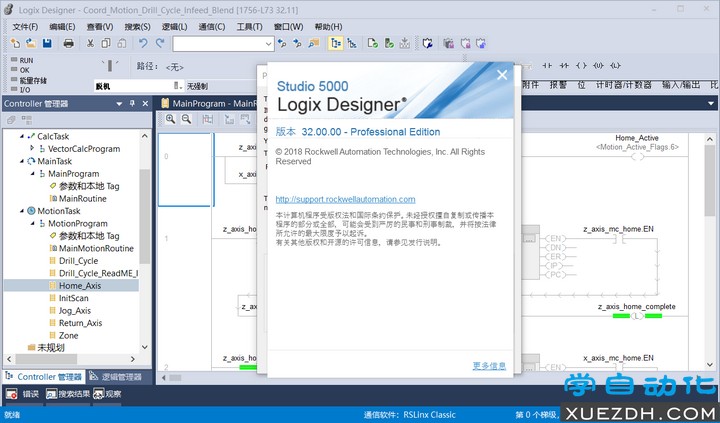
Task: Click the 更多信息 link in About dialog
Action: [489, 366]
